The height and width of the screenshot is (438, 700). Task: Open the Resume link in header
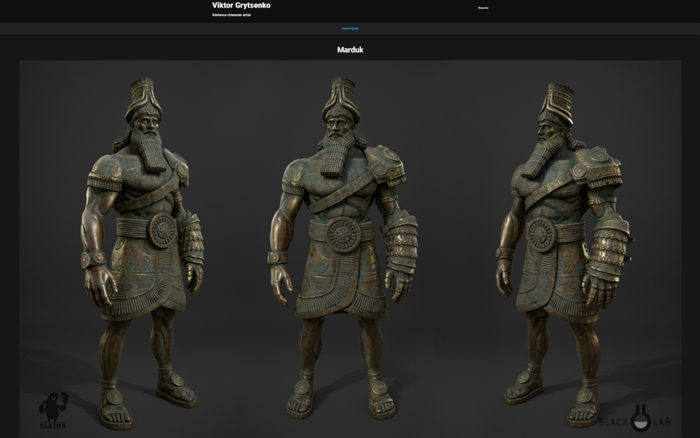483,8
